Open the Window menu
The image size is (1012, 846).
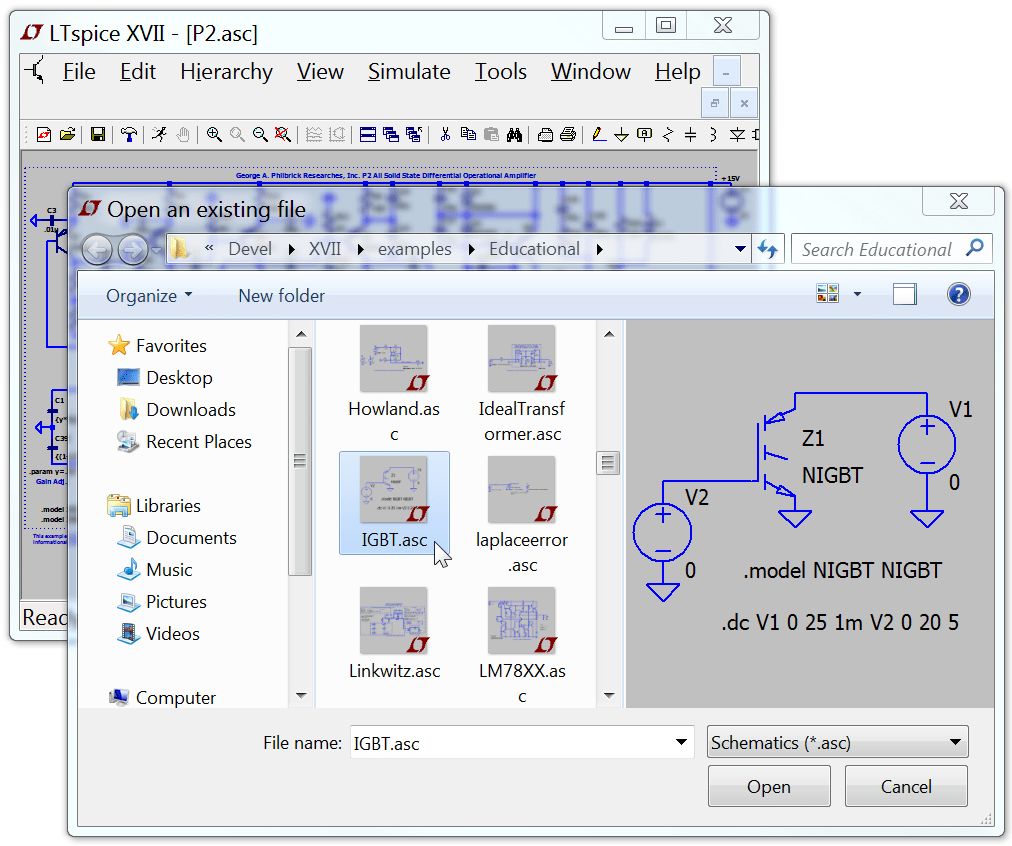pyautogui.click(x=591, y=72)
